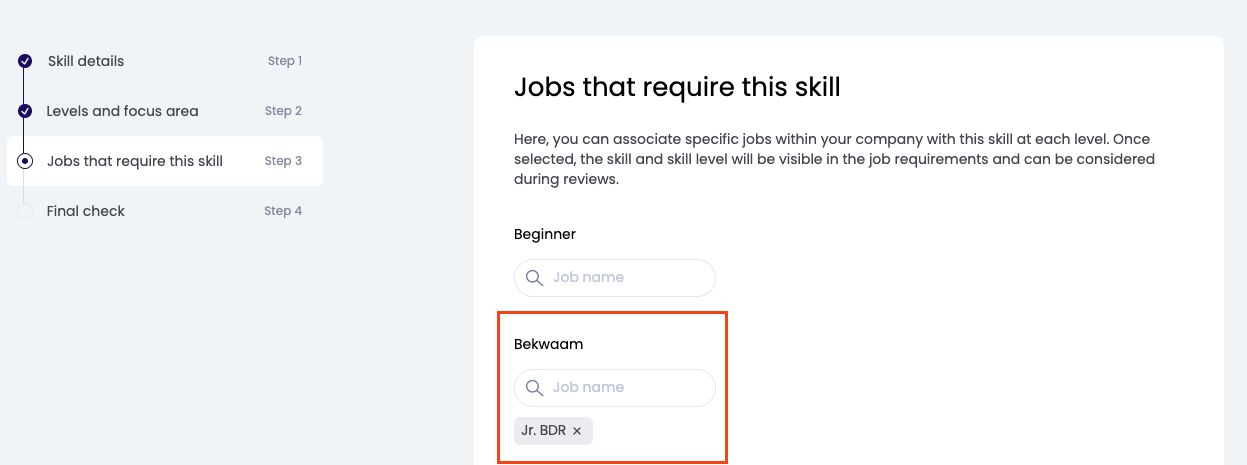Select the Jobs that require this skill step in the sidebar
The width and height of the screenshot is (1247, 465).
pos(135,161)
